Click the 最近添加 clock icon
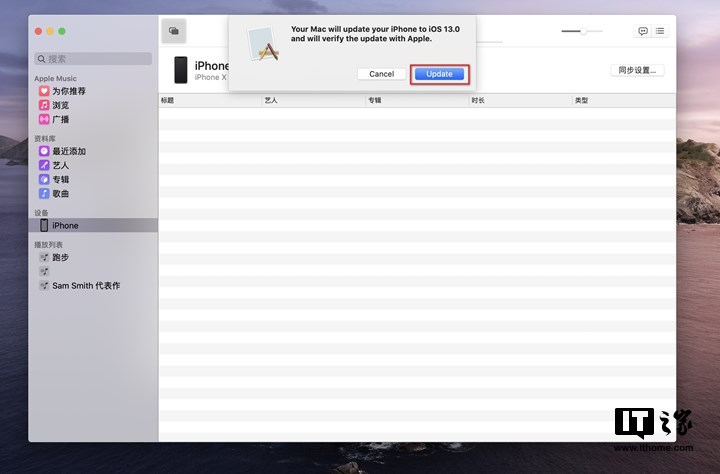Screen dimensions: 720x474 pyautogui.click(x=44, y=151)
